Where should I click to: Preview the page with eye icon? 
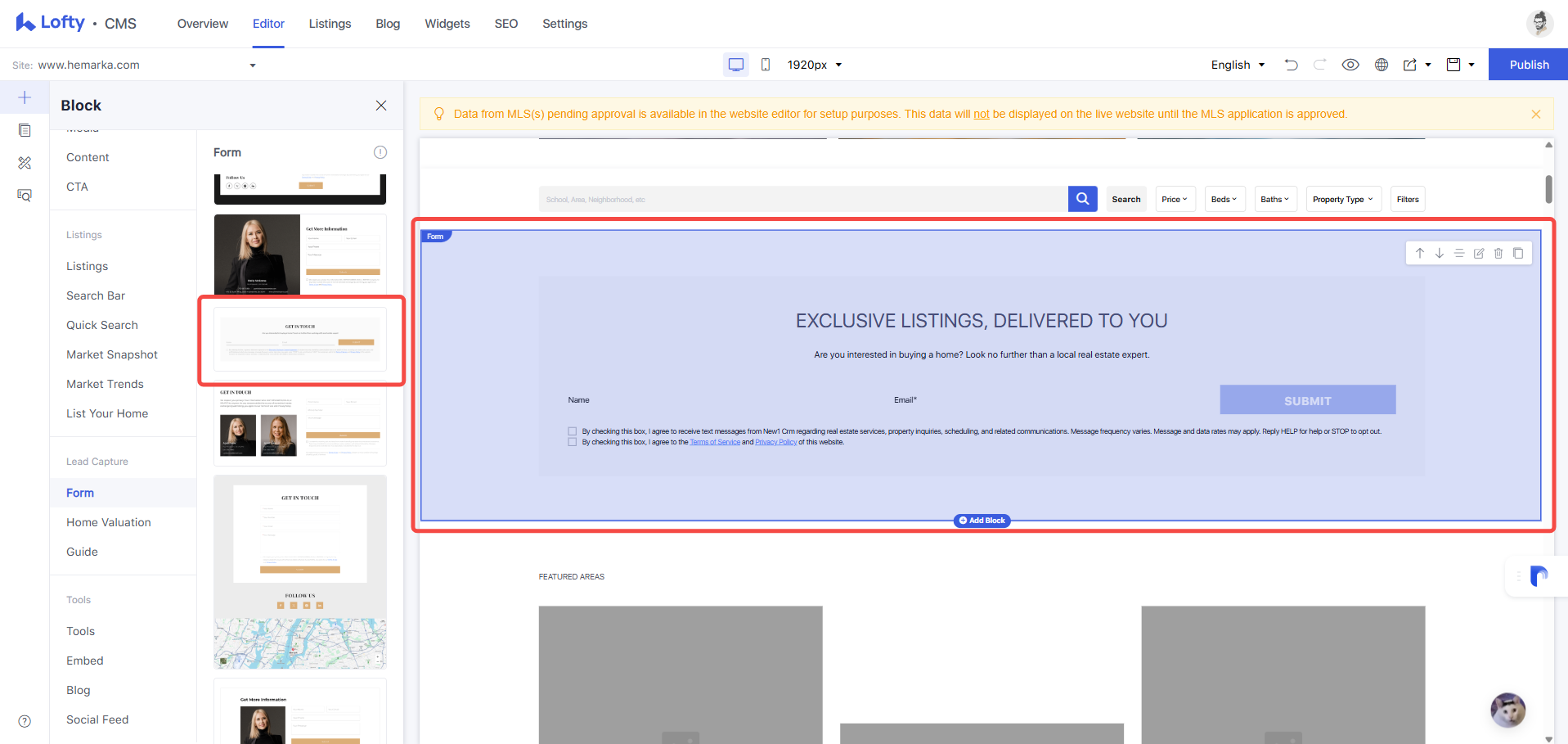click(1350, 65)
